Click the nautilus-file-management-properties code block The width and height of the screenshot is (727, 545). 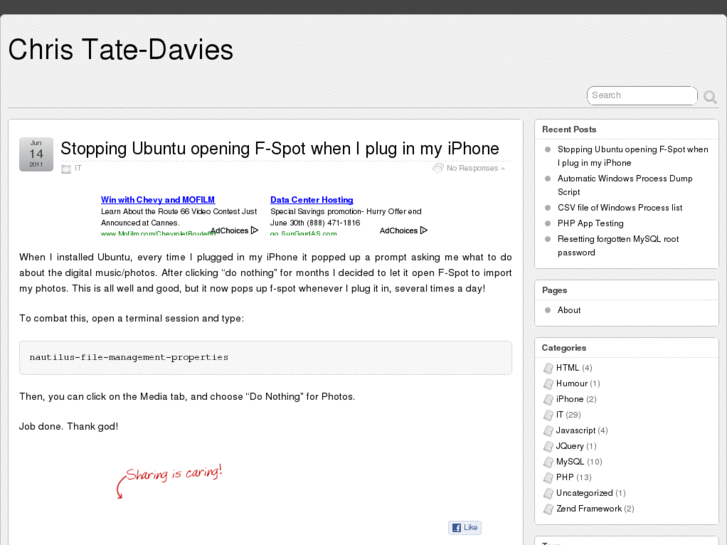click(x=266, y=358)
